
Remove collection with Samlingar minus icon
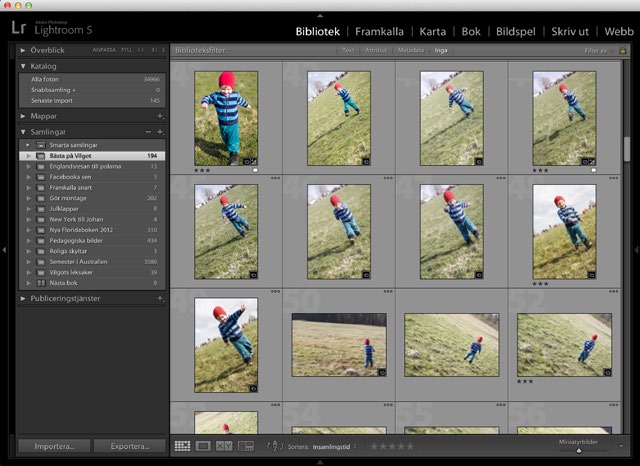[148, 132]
